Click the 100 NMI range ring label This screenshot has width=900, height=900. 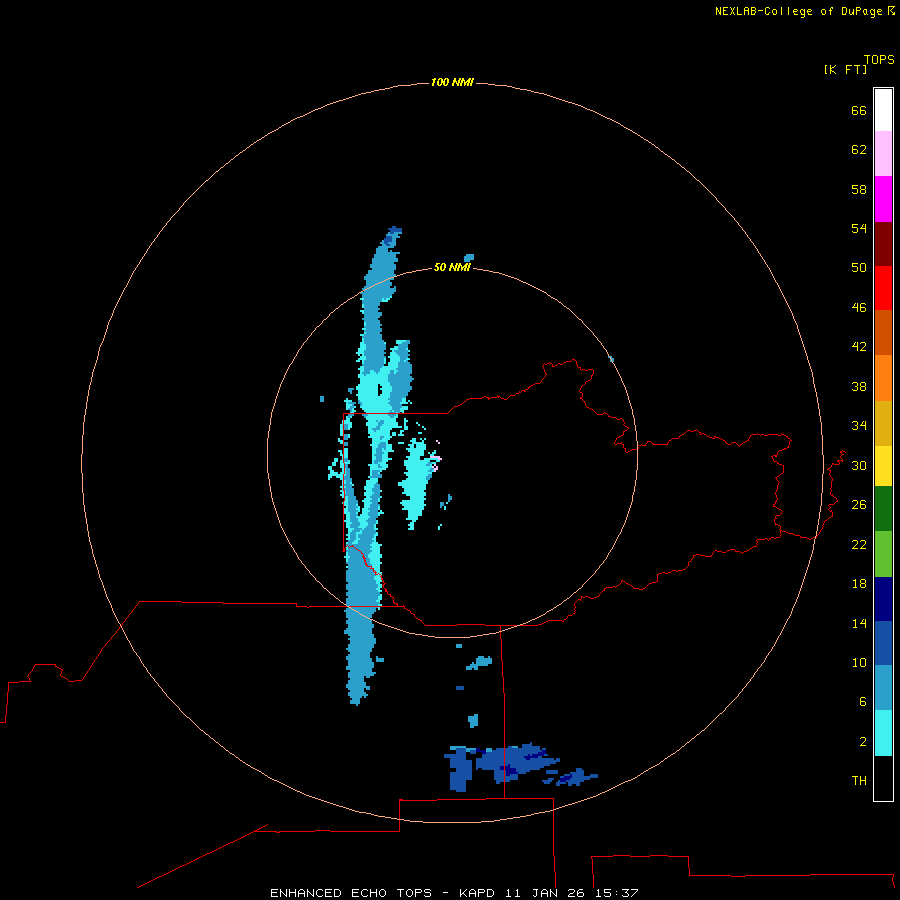coord(452,83)
